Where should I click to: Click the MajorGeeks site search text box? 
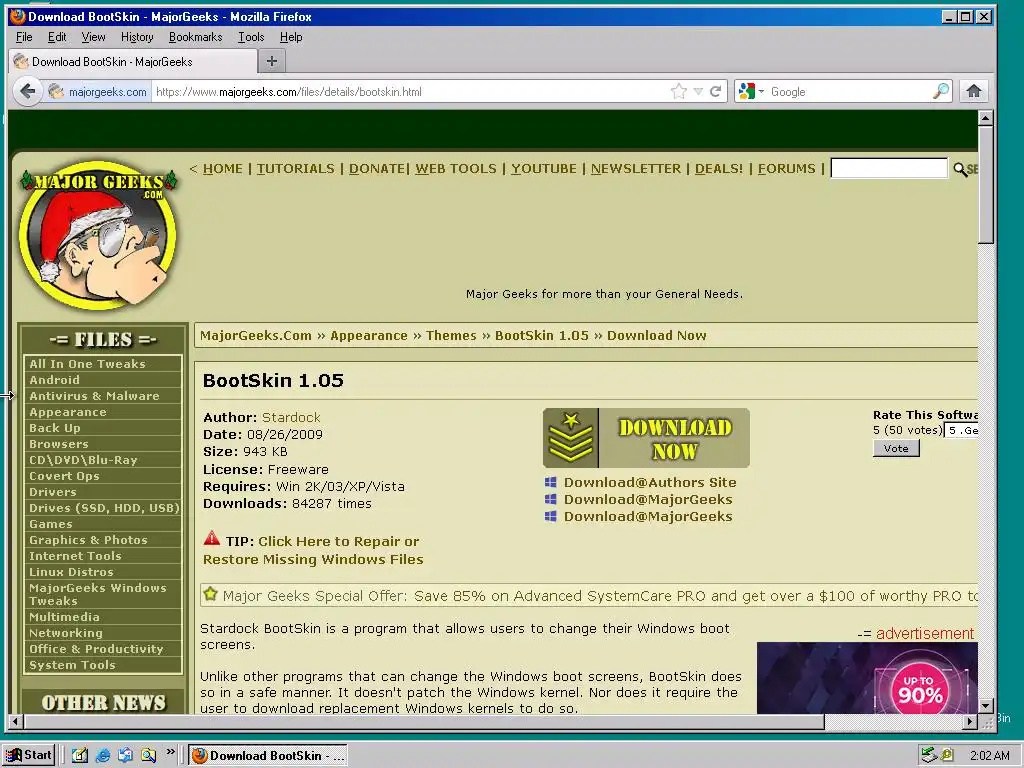click(889, 168)
